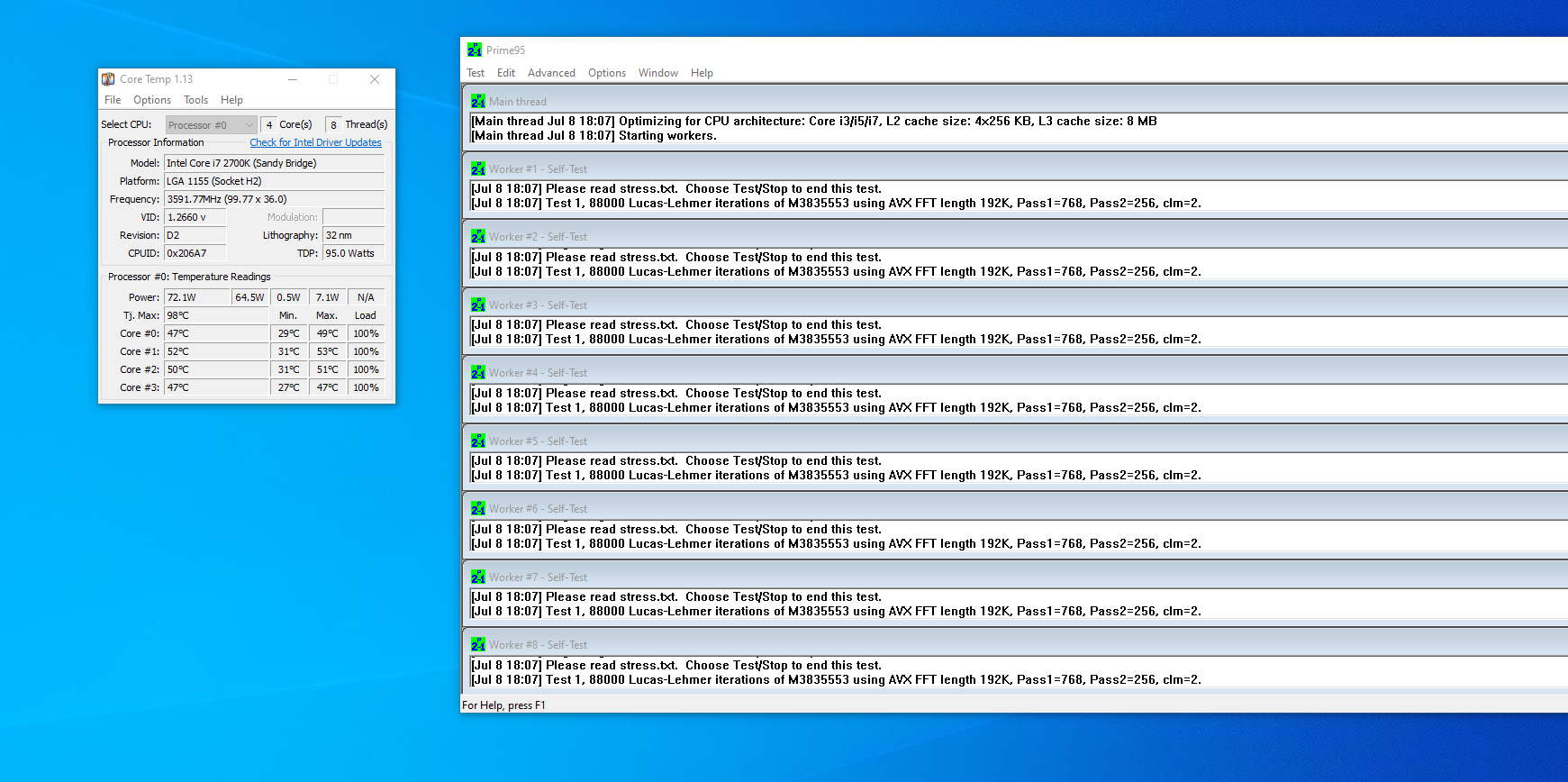Click the Tj. Max value 98°C
This screenshot has width=1568, height=782.
215,315
